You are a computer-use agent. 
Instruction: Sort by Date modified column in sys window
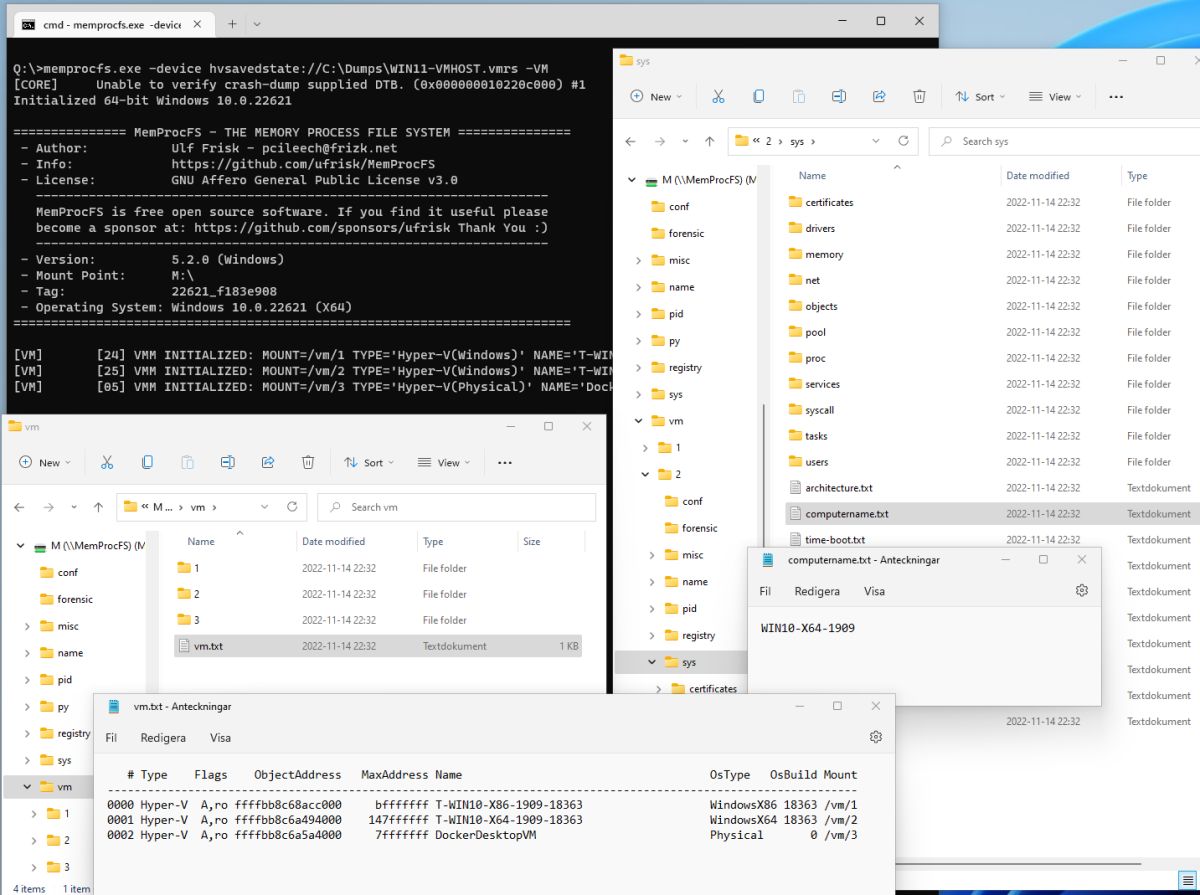(x=1037, y=175)
